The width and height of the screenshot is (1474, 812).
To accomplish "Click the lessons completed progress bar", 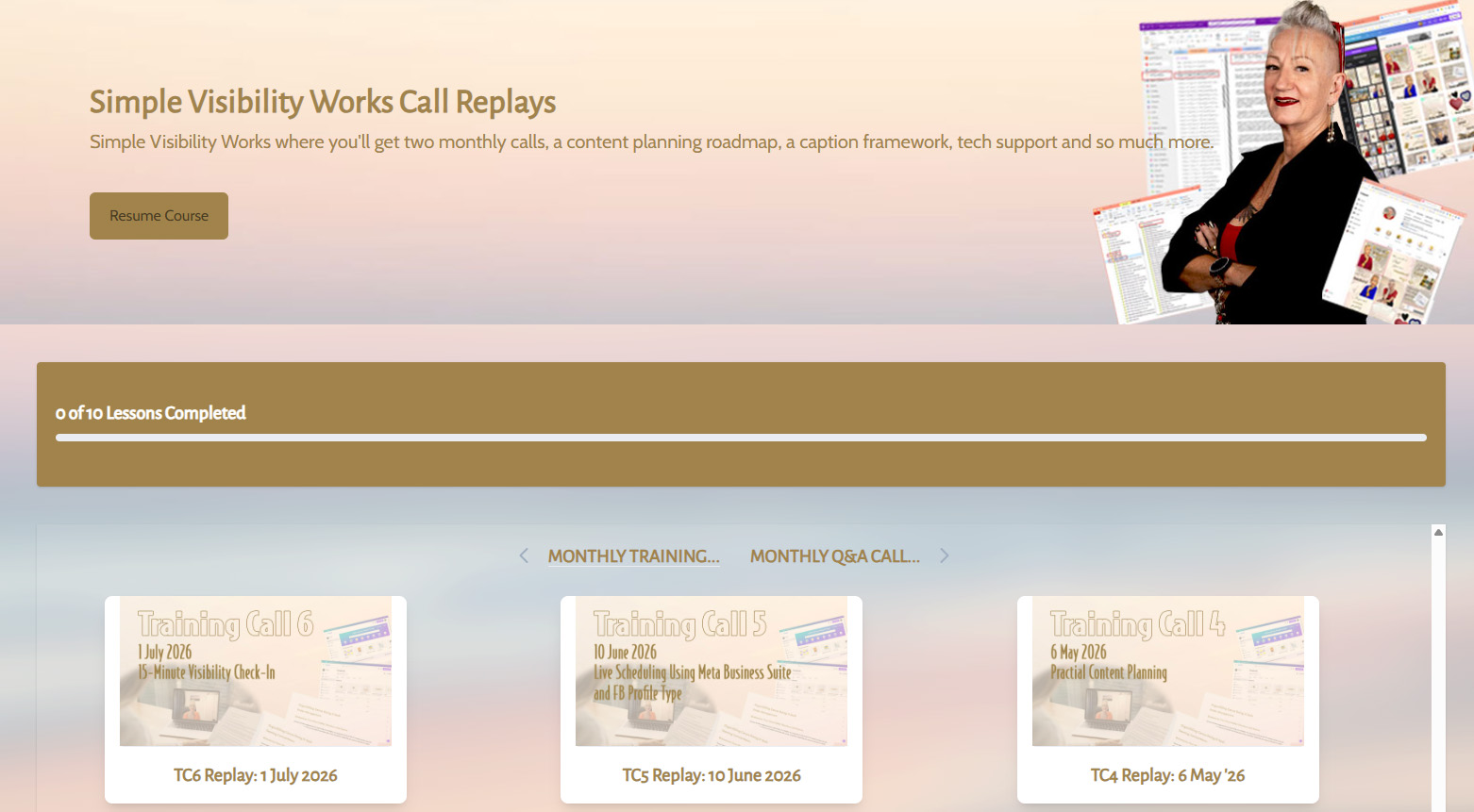I will click(x=741, y=438).
